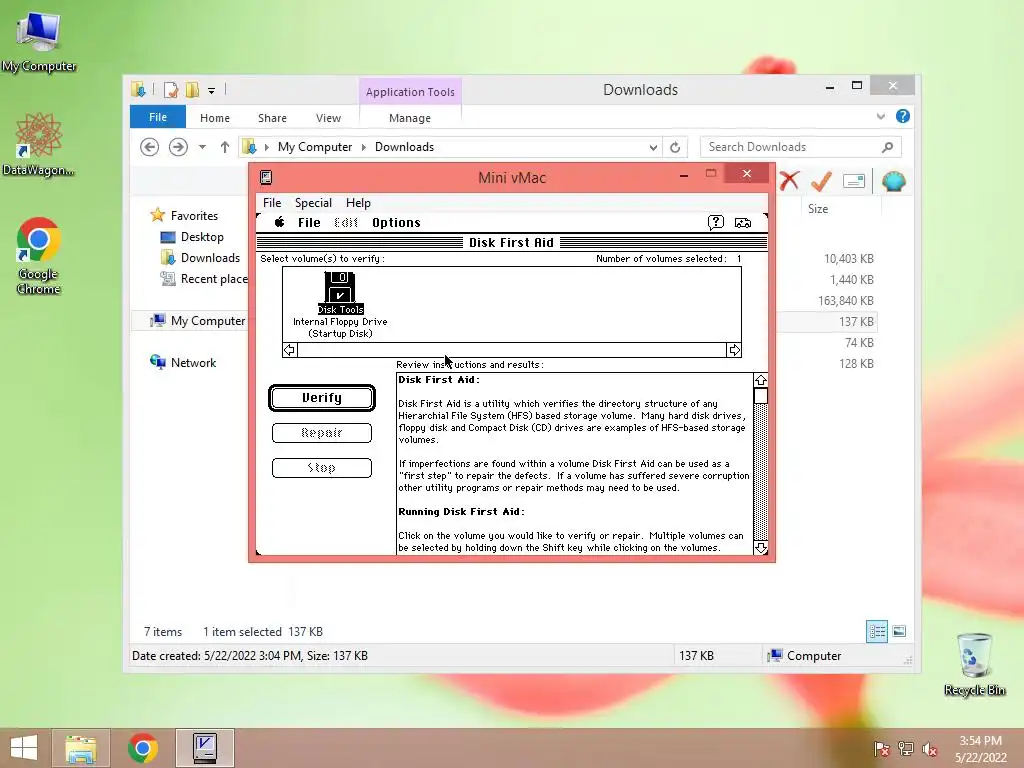1024x768 pixels.
Task: Open the Explorer File tab
Action: [158, 117]
